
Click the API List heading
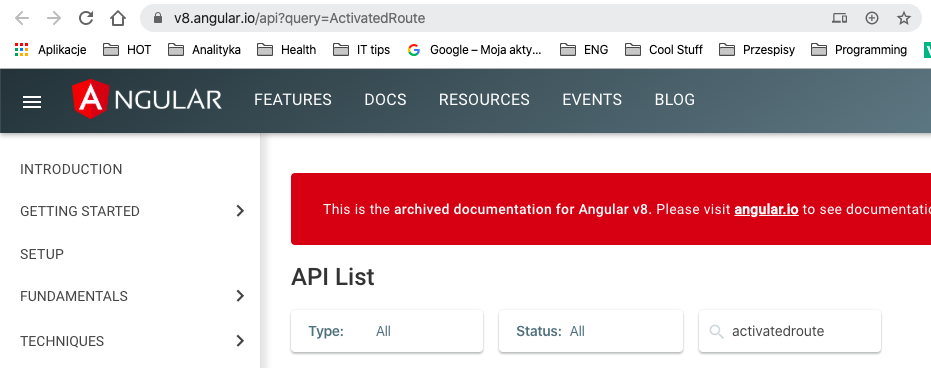[x=332, y=277]
